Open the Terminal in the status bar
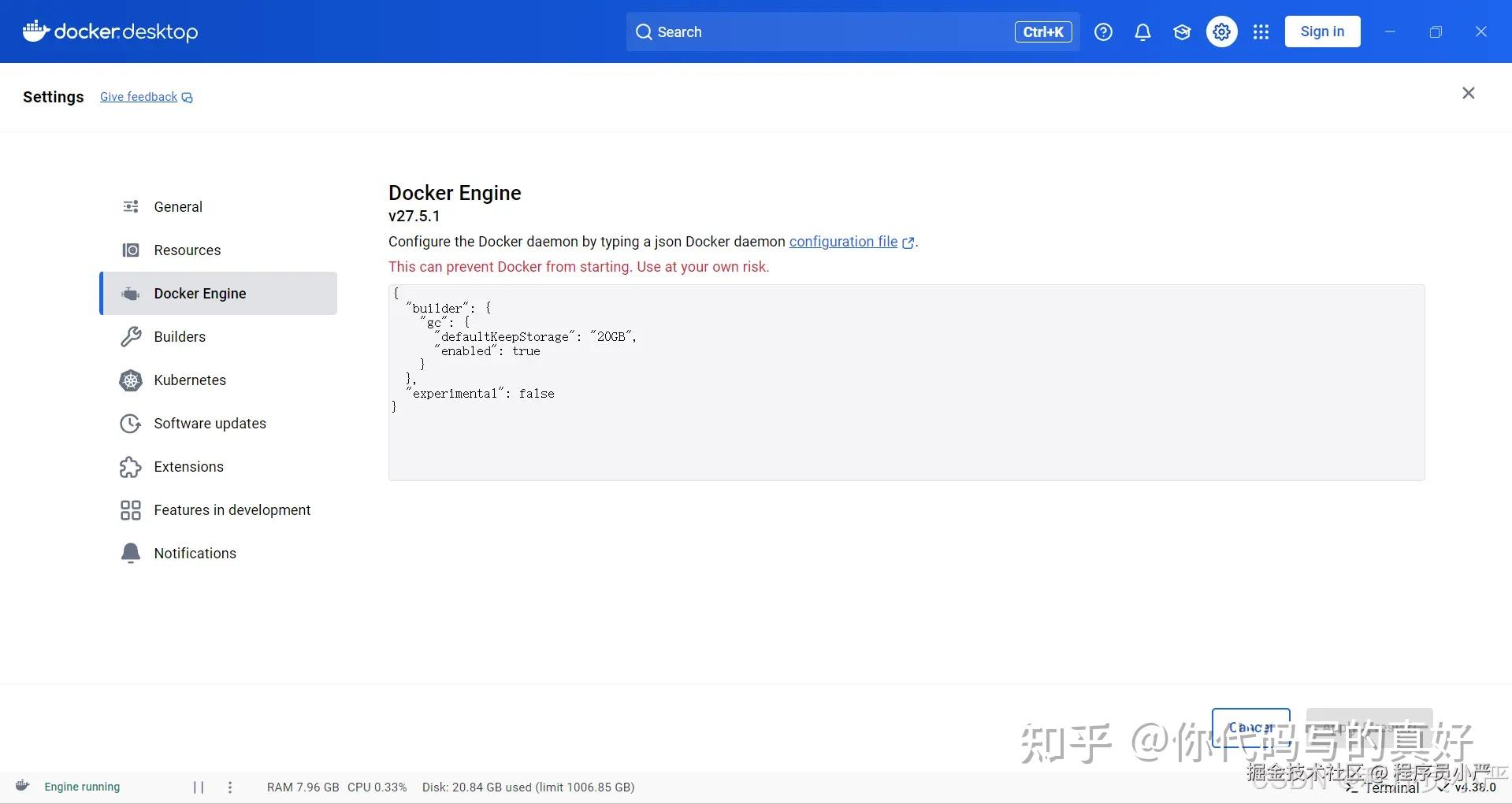Screen dimensions: 1512x804 [1383, 787]
